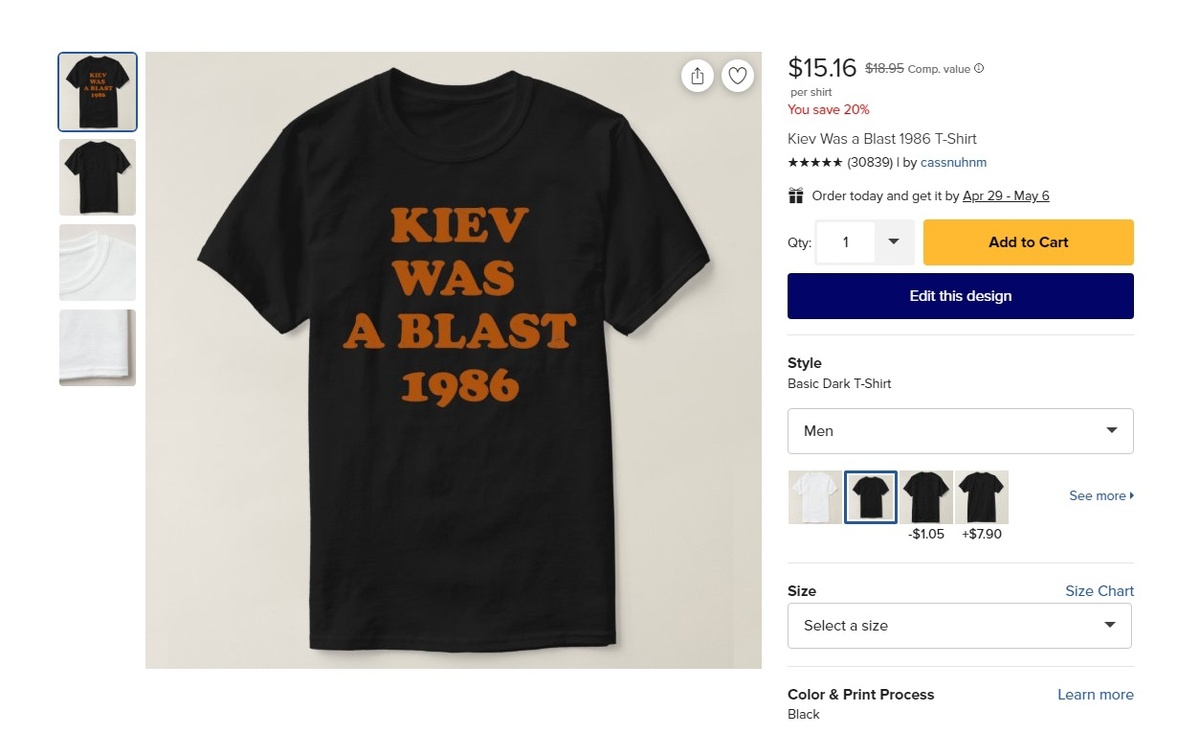The width and height of the screenshot is (1200, 734).
Task: Expand the Men style dropdown
Action: [x=960, y=431]
